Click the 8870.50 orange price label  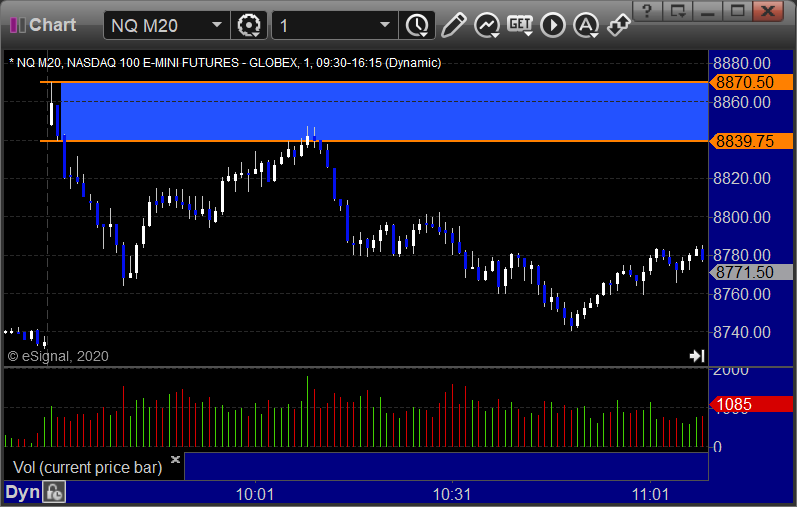752,82
